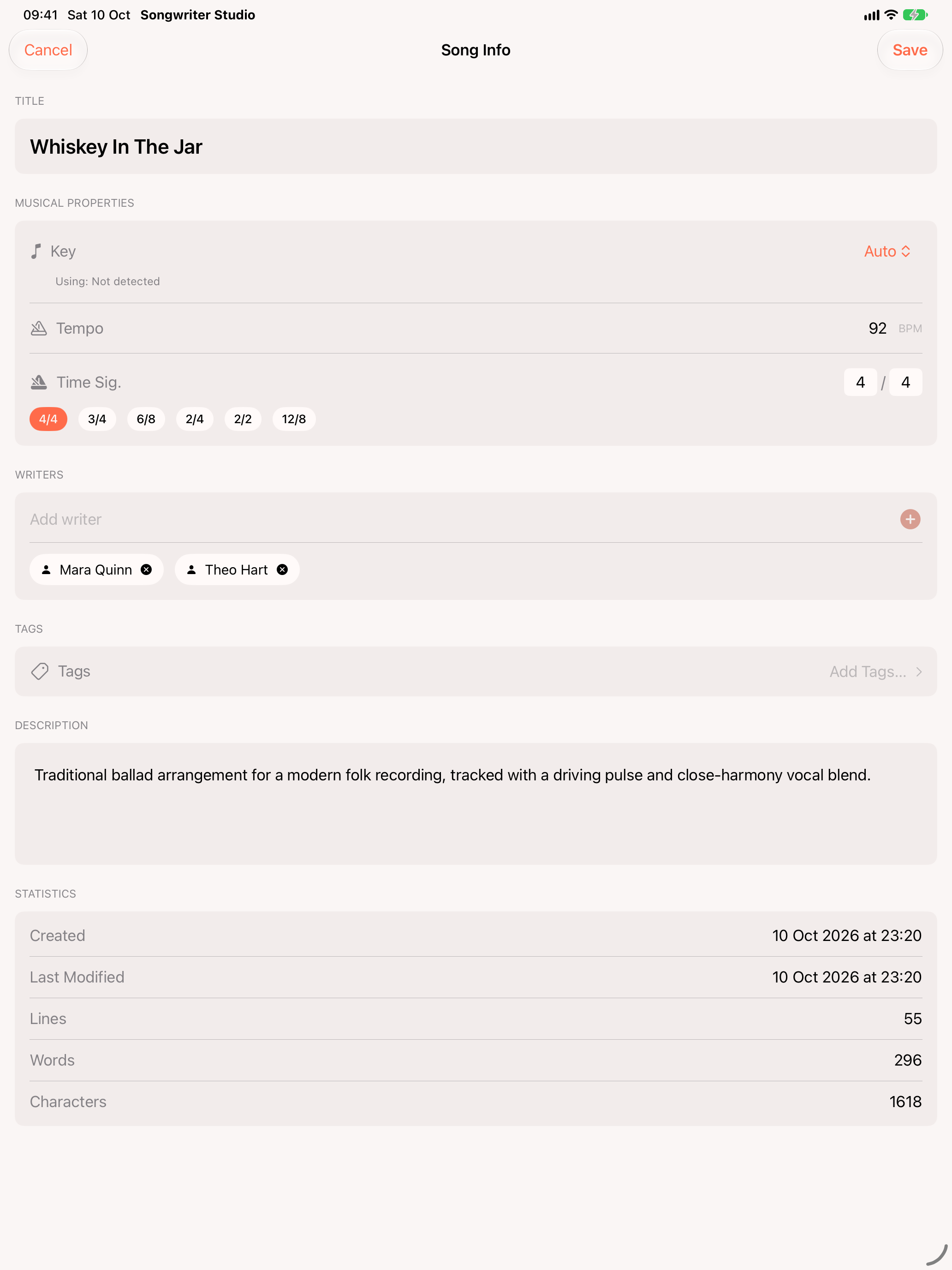Tap the metronome icon beside Tempo
The width and height of the screenshot is (952, 1270).
pyautogui.click(x=38, y=329)
